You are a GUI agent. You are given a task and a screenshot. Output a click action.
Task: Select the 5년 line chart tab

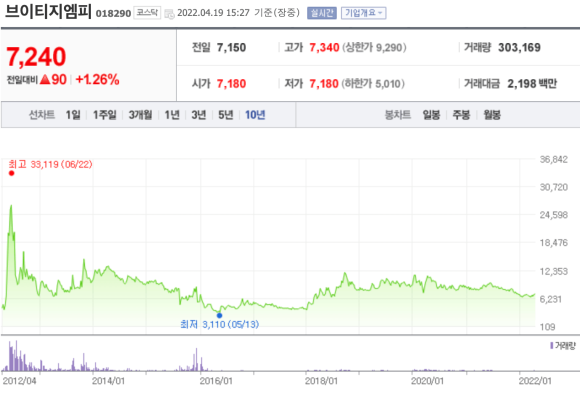[226, 115]
